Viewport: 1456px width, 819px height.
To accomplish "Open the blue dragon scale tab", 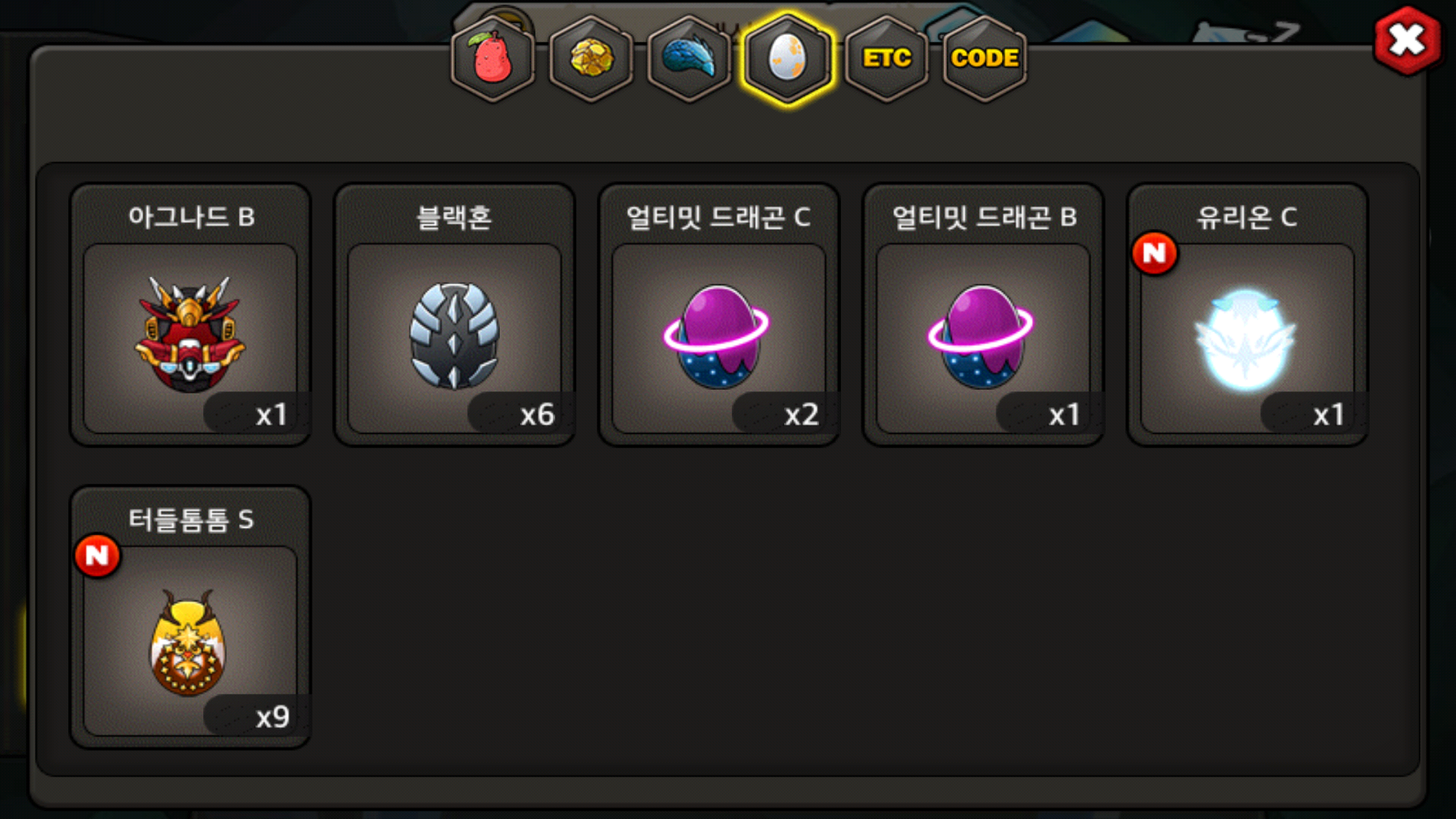I will (689, 58).
